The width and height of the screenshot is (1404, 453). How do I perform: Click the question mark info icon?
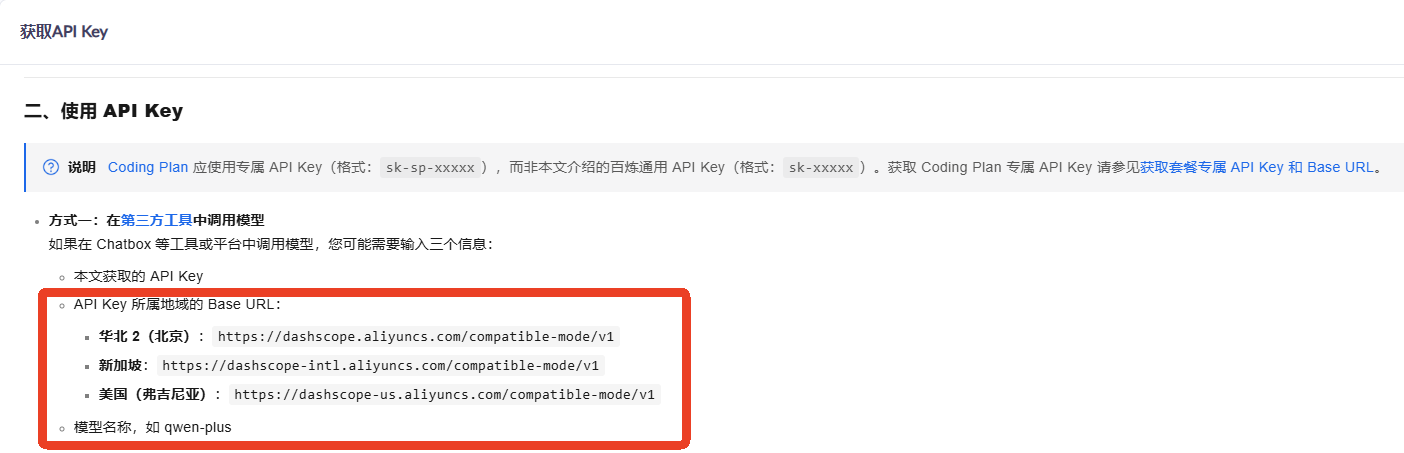(x=51, y=167)
